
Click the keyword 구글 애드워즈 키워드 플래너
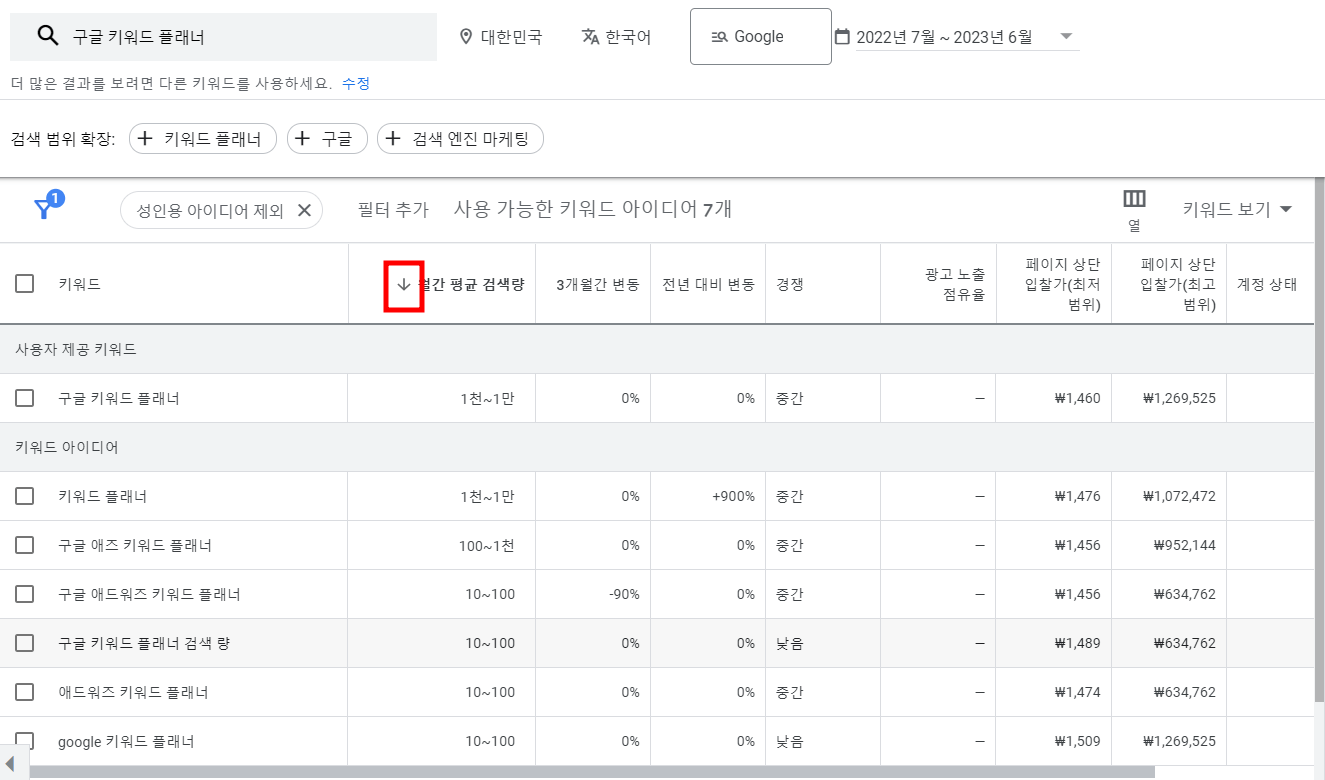click(149, 594)
